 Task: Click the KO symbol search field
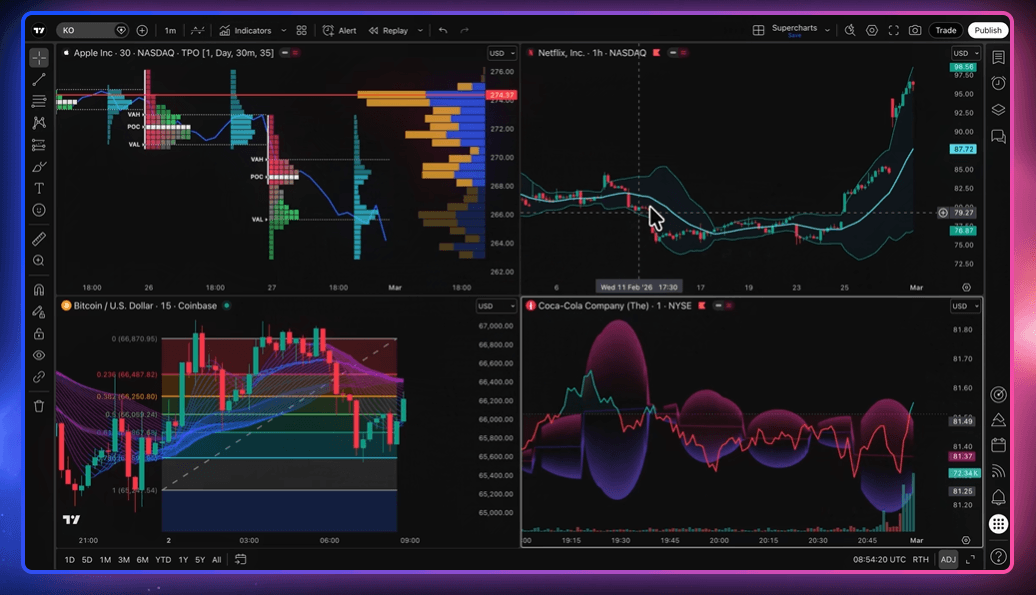(x=92, y=30)
